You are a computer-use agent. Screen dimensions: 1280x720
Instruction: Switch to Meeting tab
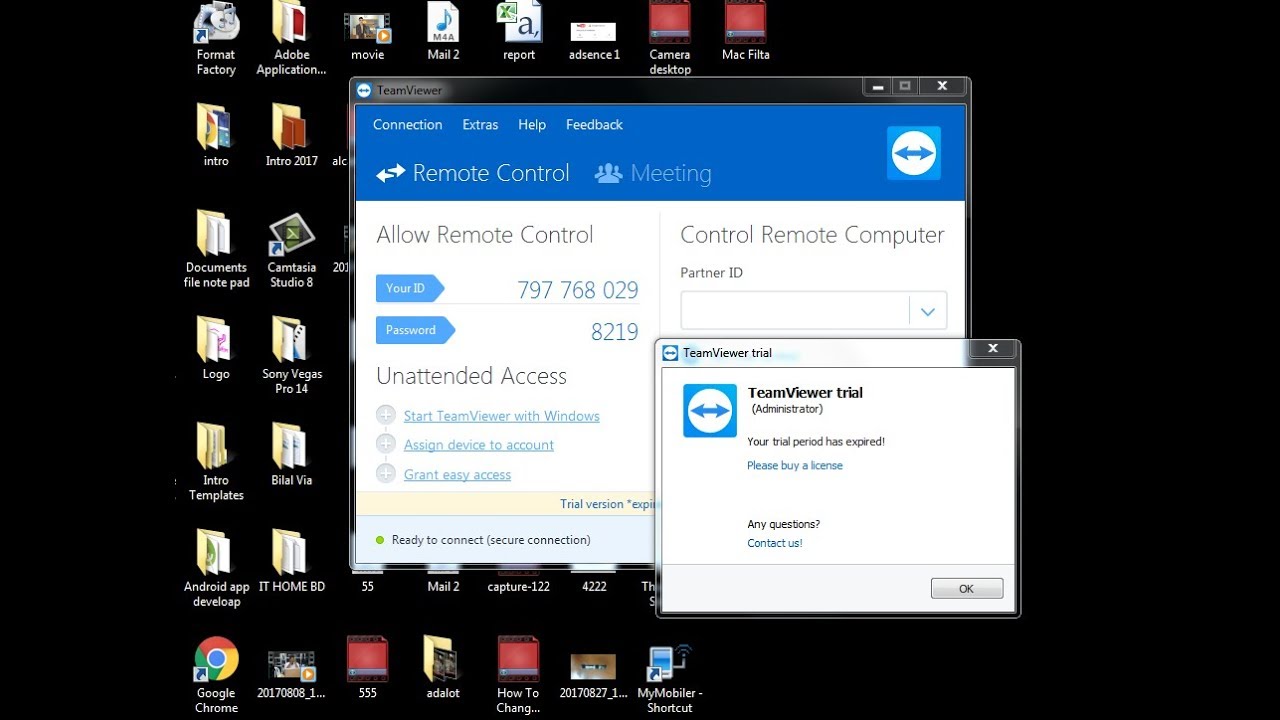point(653,173)
